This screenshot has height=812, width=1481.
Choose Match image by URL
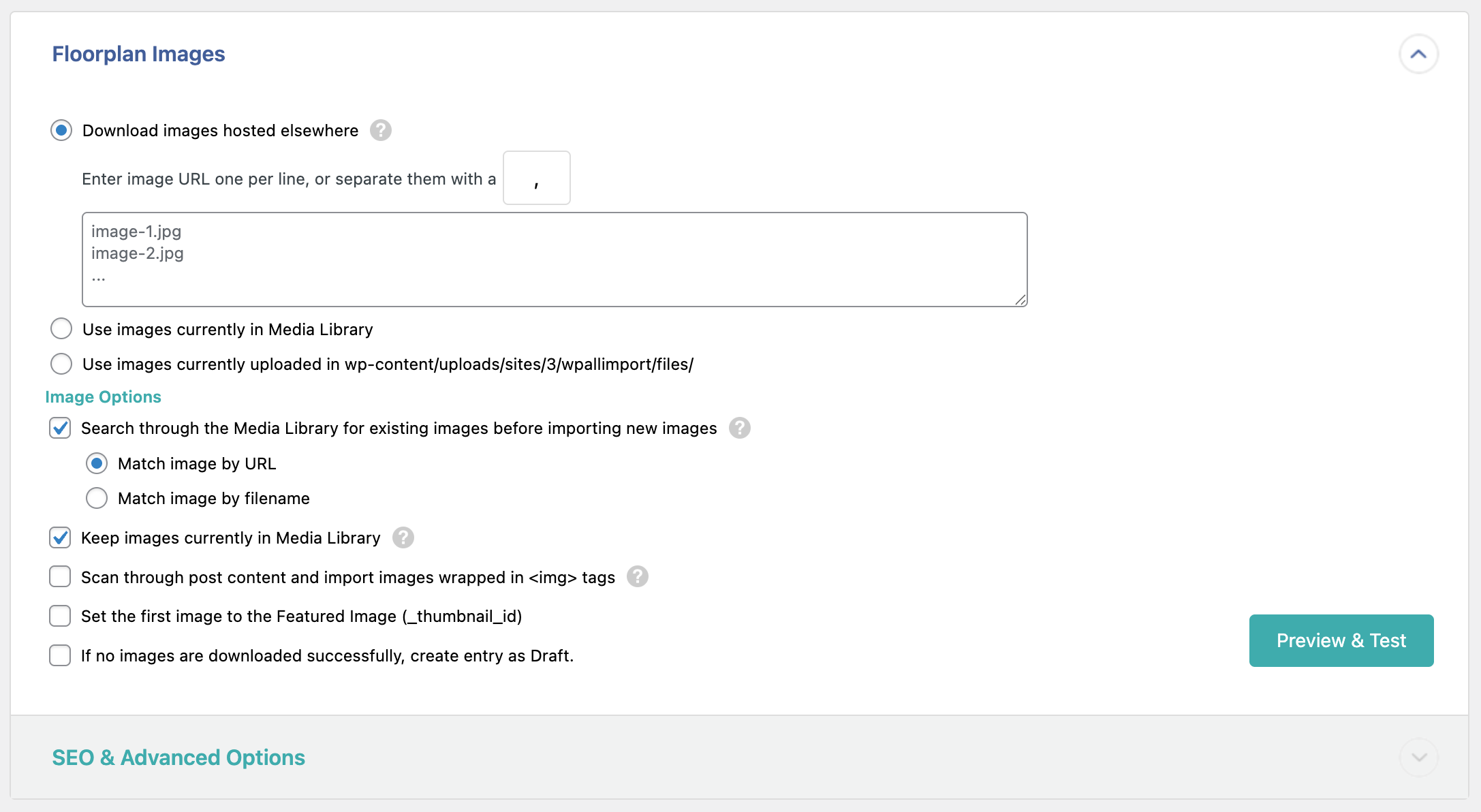click(97, 463)
